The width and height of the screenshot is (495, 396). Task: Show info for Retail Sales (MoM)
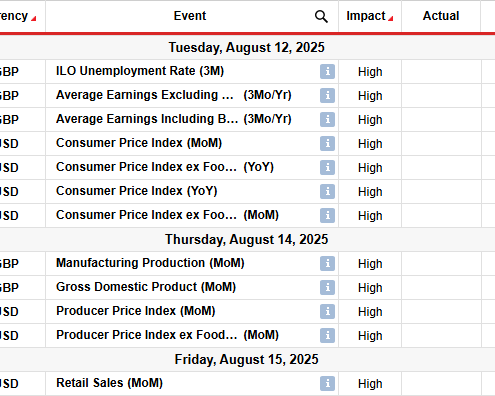tap(327, 383)
